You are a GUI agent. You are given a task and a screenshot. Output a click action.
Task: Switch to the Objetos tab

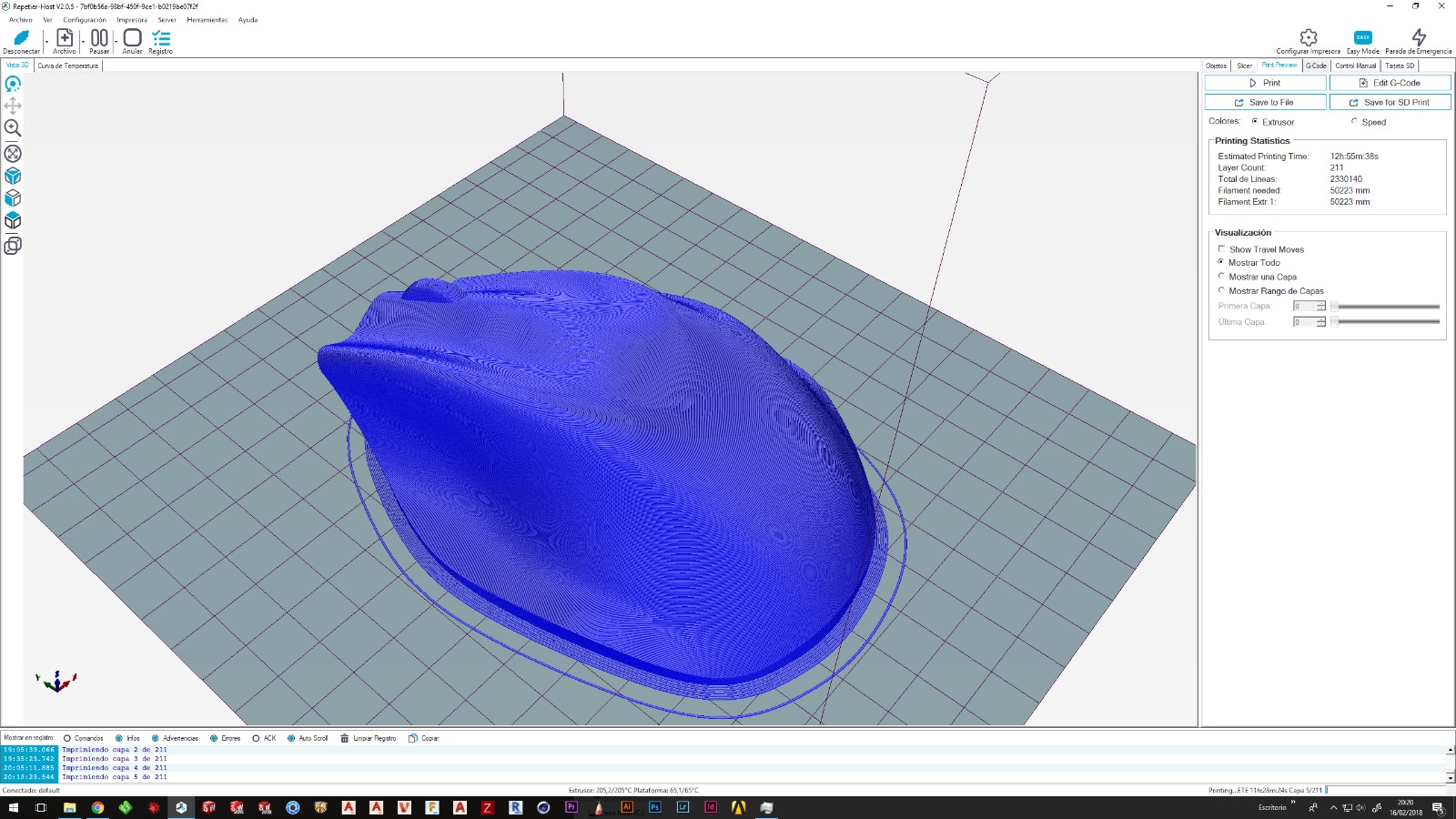1217,66
